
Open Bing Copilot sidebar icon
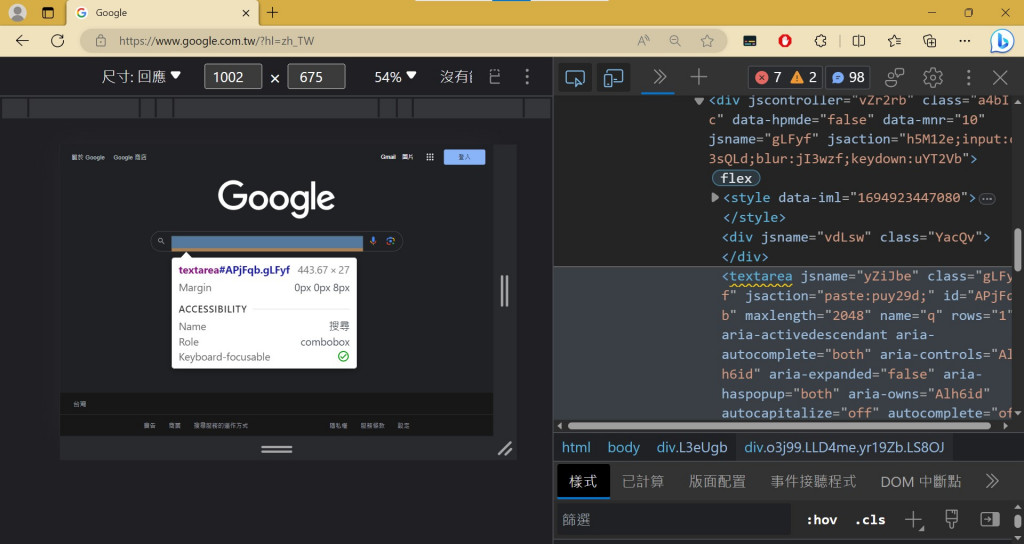(x=1001, y=41)
